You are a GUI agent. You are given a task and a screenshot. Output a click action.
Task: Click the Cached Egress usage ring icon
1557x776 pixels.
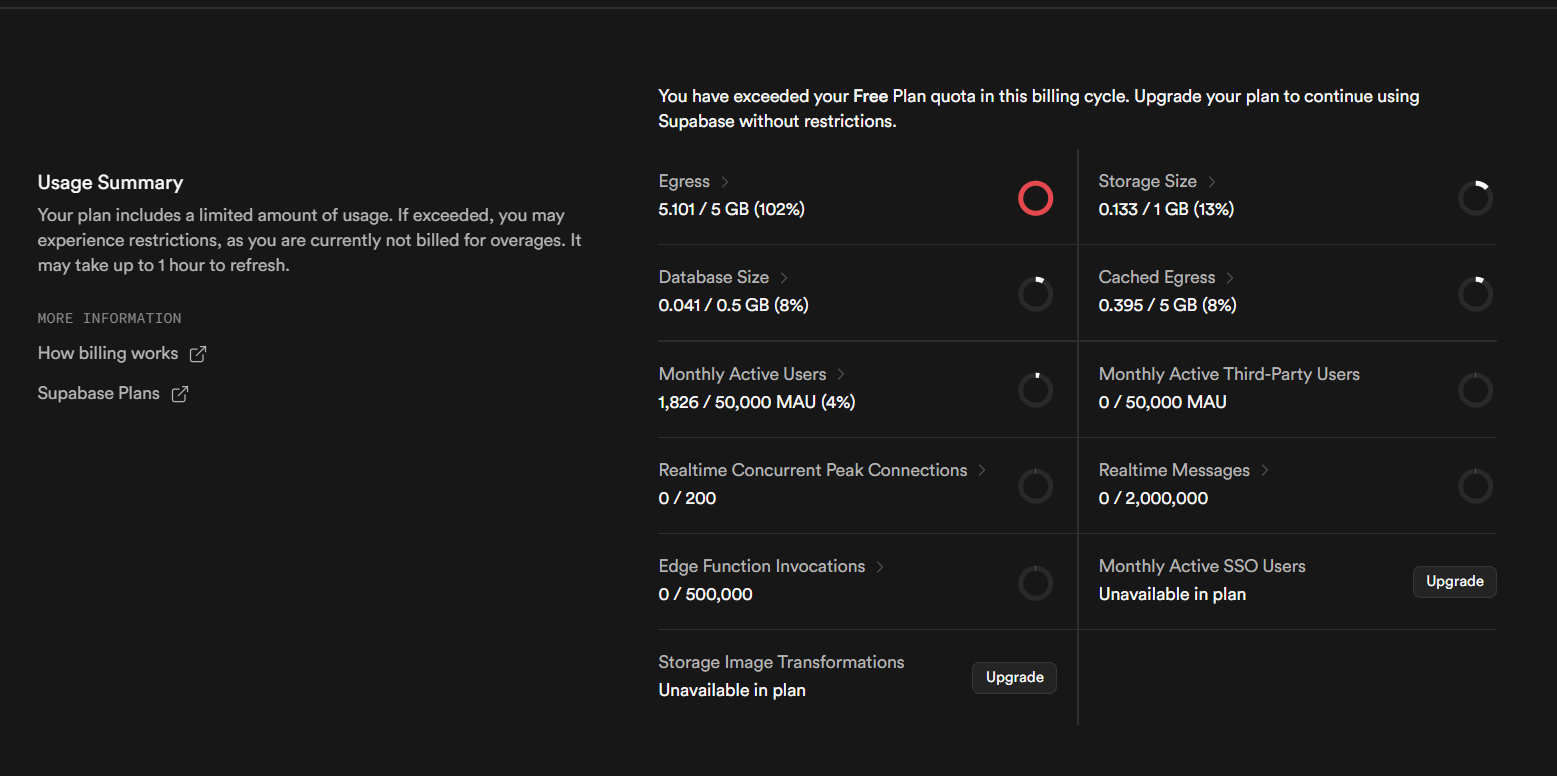pos(1475,294)
